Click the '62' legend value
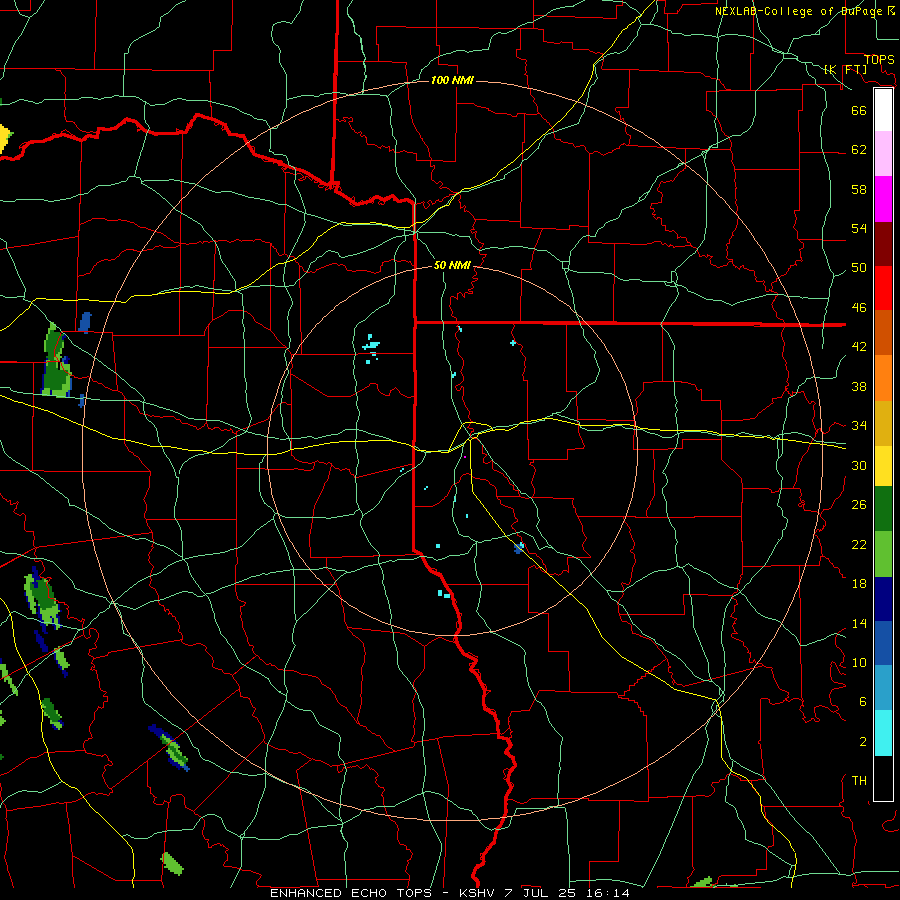Screen dimensions: 900x900 (859, 149)
